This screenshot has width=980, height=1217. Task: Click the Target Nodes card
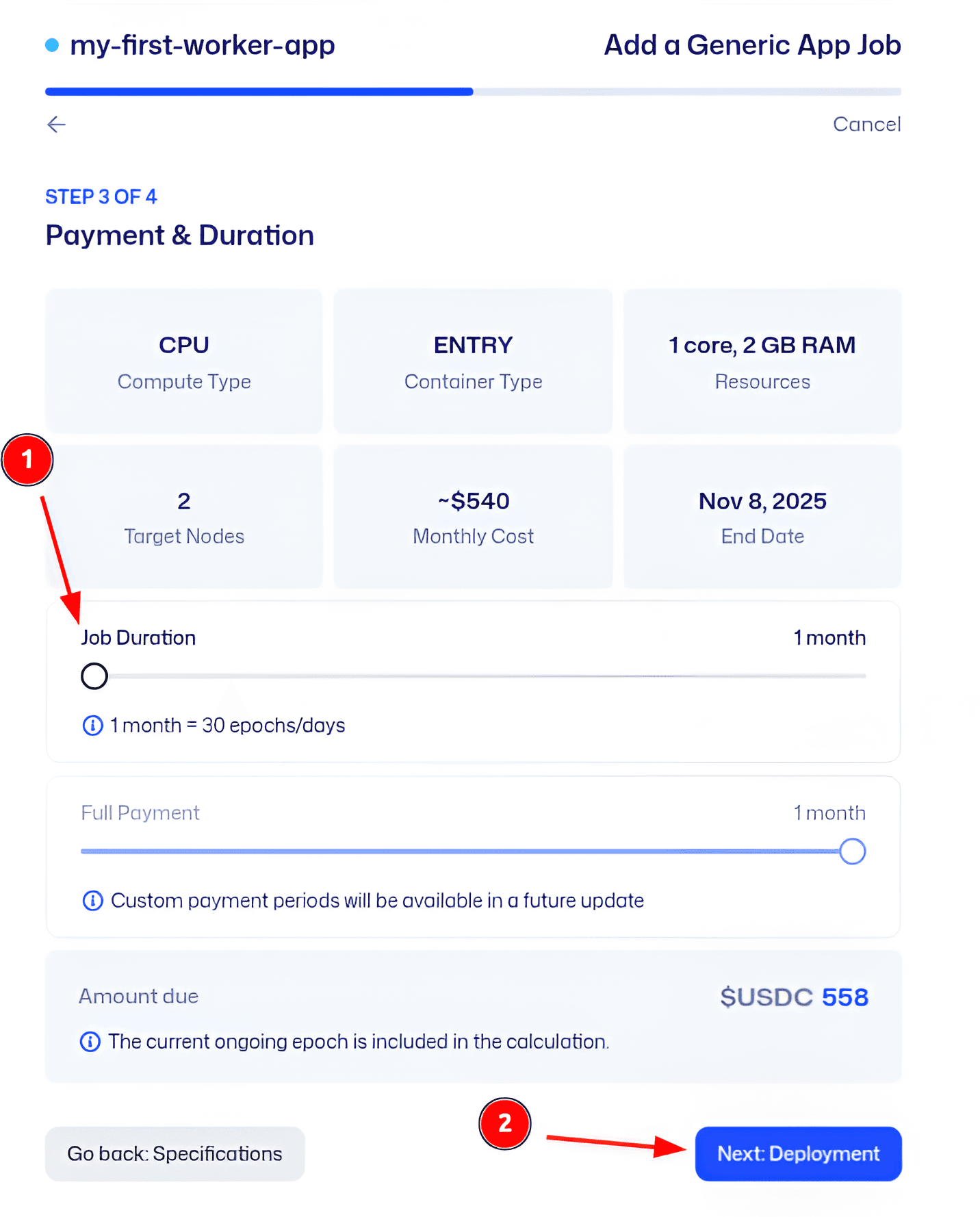pos(184,516)
